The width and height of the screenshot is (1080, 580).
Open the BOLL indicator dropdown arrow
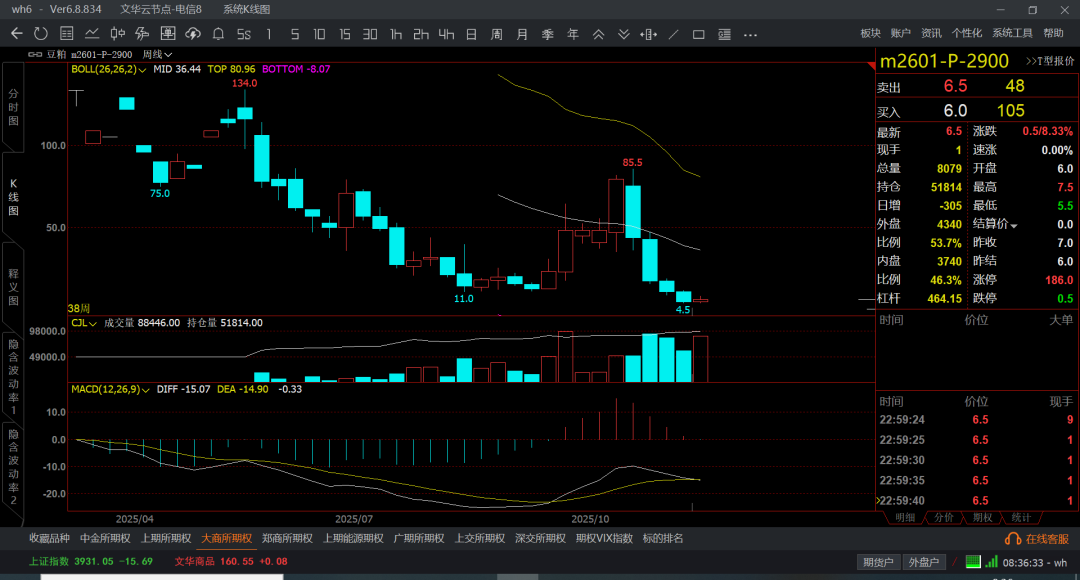pos(143,70)
